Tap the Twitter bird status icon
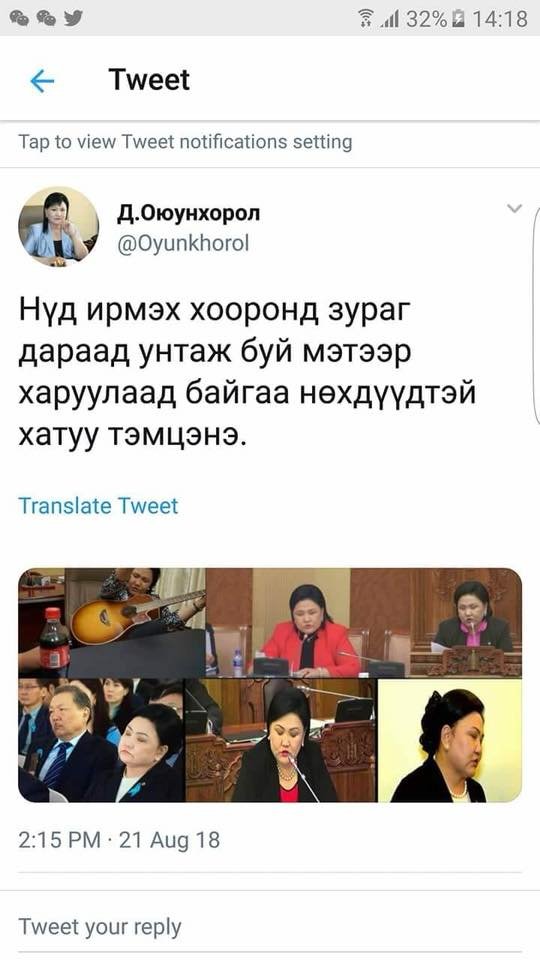Viewport: 540px width, 960px height. (73, 18)
